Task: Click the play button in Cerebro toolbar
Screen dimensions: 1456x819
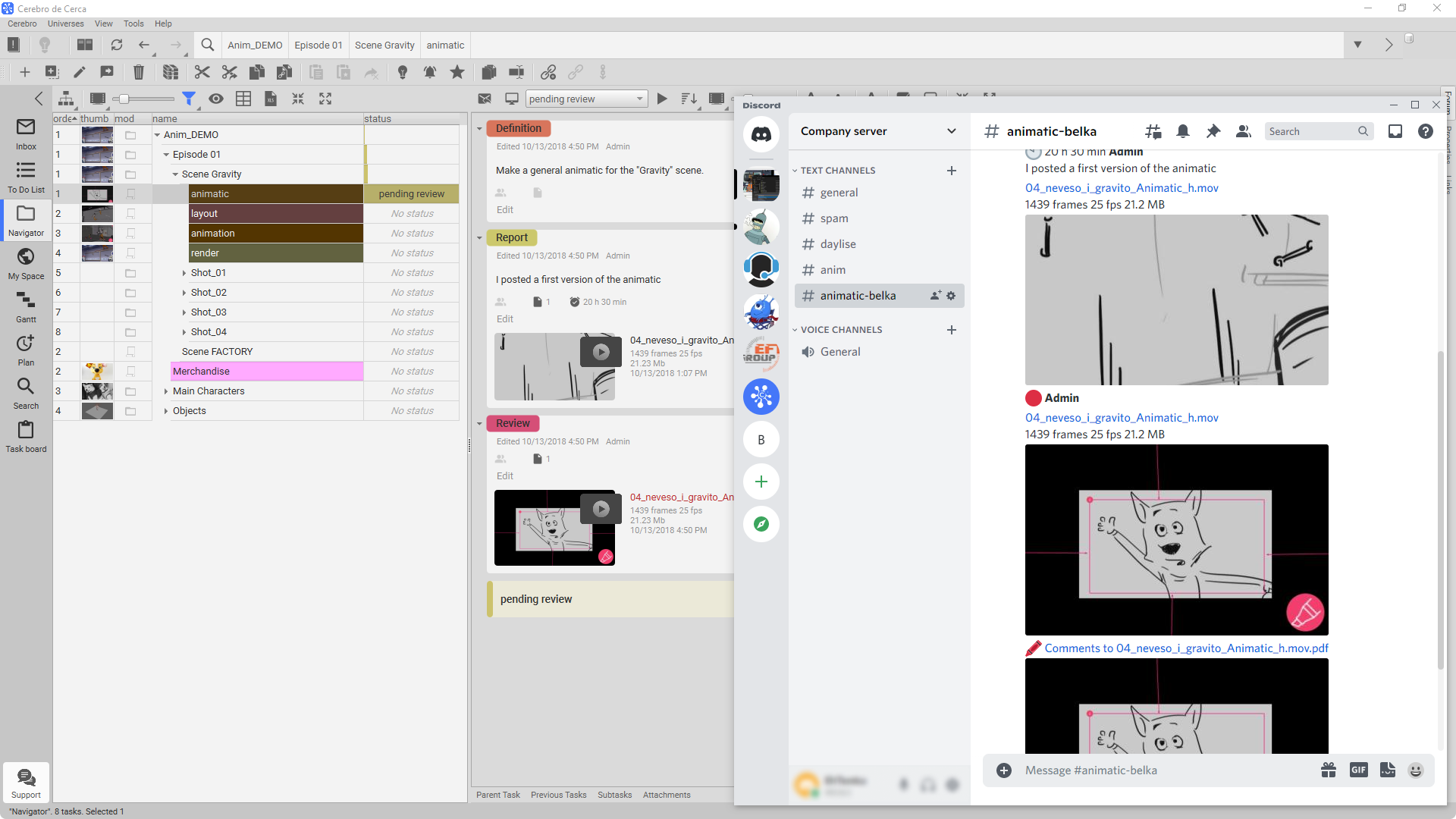Action: [x=662, y=98]
